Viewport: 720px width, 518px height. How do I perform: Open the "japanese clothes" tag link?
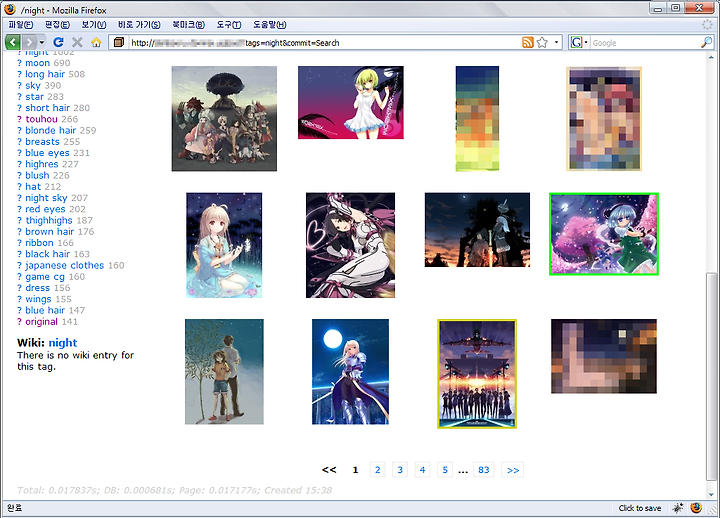pos(65,265)
